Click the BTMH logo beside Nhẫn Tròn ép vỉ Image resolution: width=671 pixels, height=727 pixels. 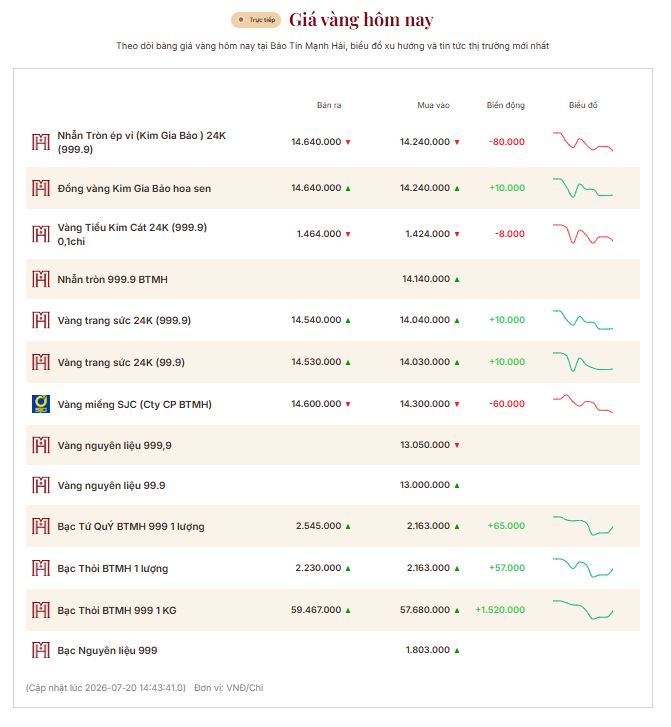tap(41, 142)
